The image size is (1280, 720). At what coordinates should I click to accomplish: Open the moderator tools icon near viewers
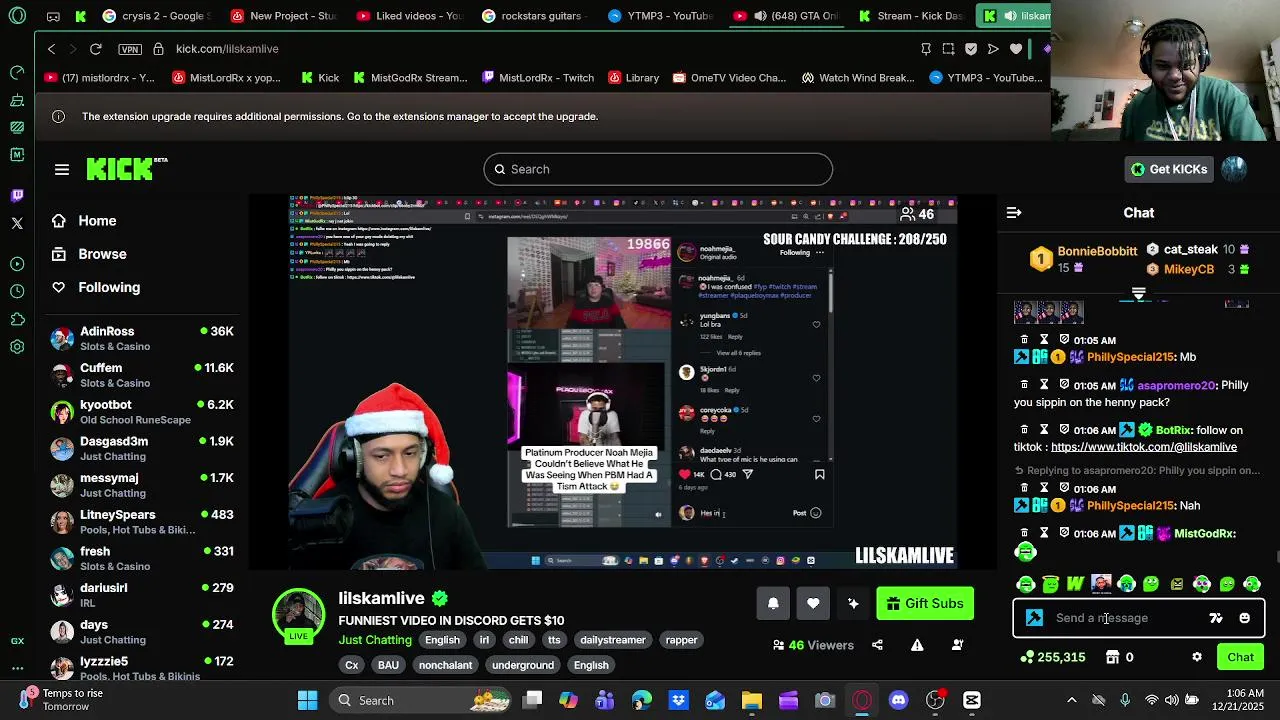(957, 645)
